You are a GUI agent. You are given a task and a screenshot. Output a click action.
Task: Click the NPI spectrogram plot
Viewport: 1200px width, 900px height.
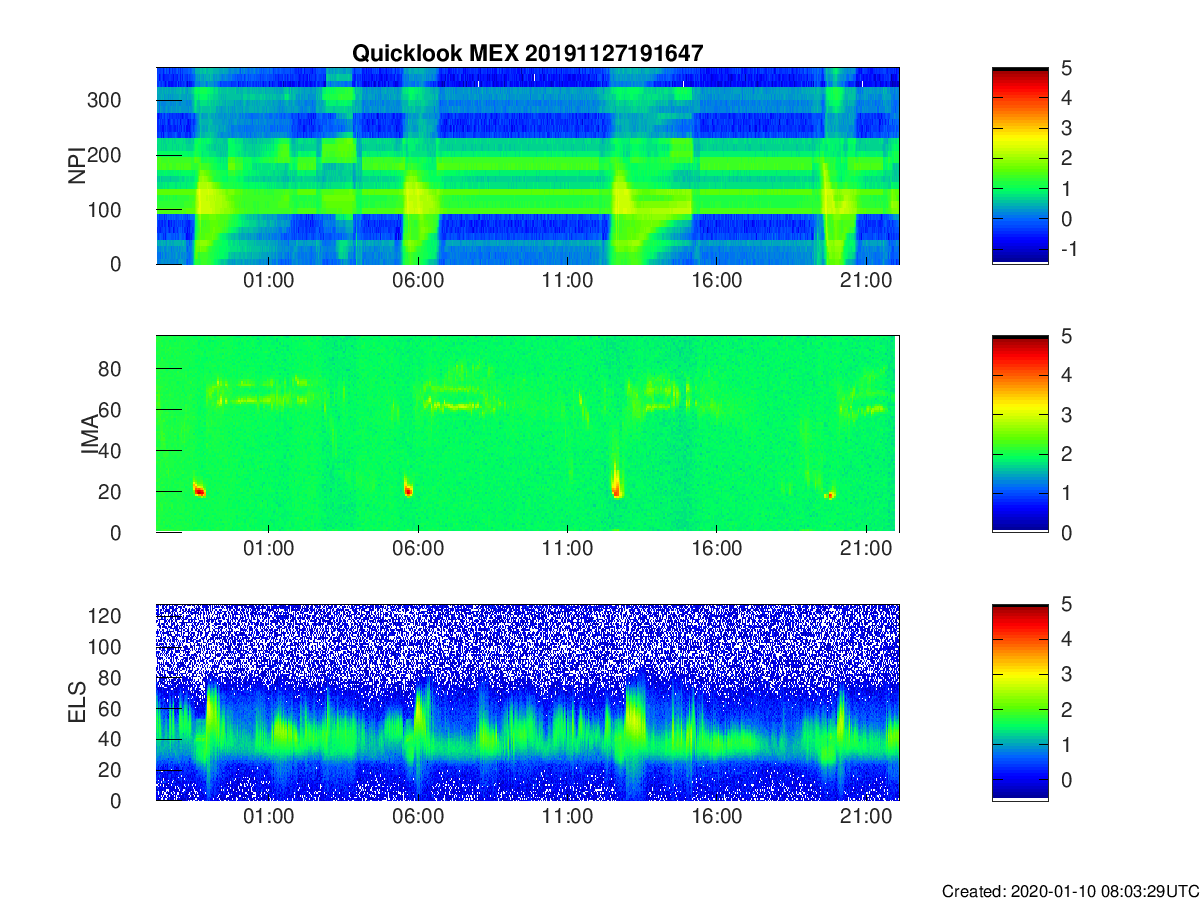pyautogui.click(x=527, y=165)
